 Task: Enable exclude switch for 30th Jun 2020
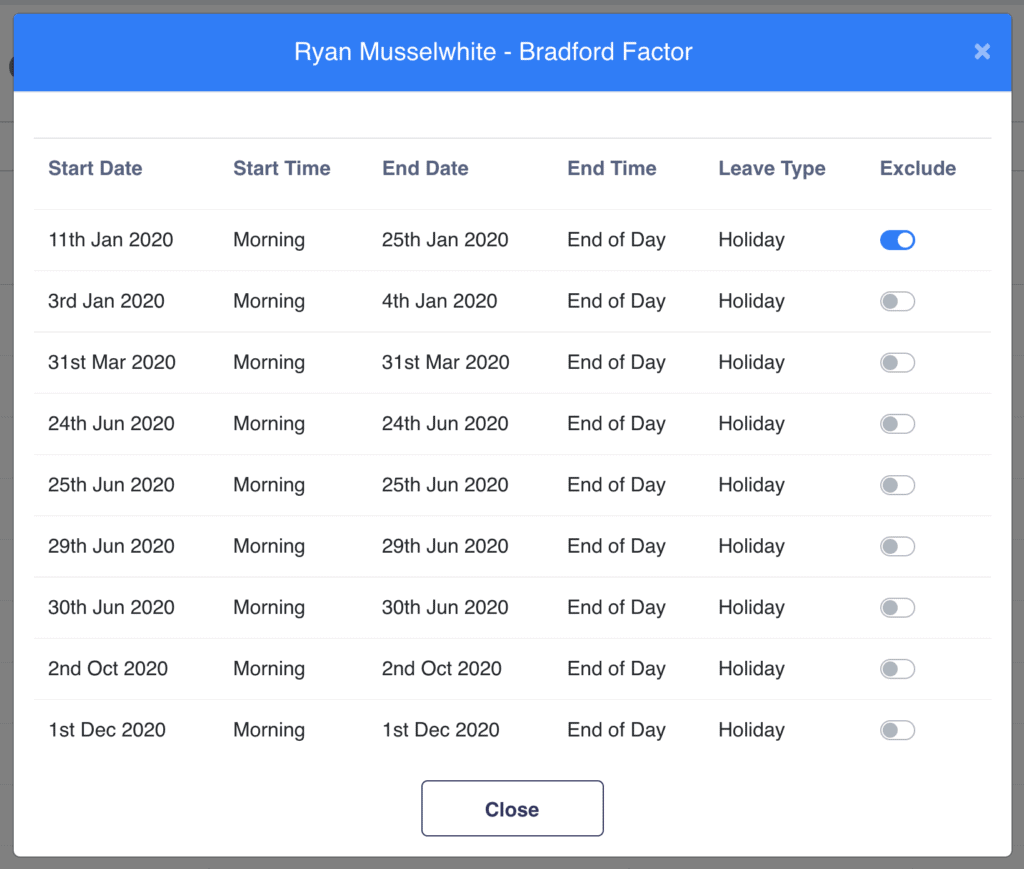897,607
